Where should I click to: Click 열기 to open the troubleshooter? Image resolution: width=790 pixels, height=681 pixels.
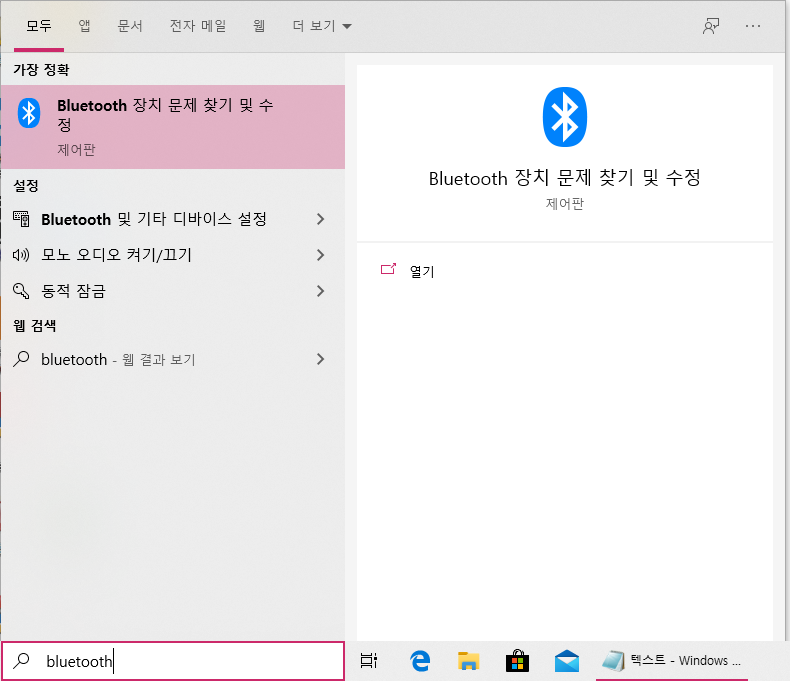pyautogui.click(x=422, y=271)
